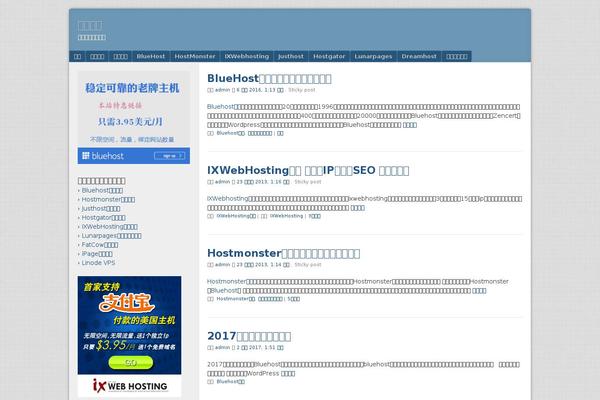600x400 pixels.
Task: Click the iPage sidebar list link
Action: coord(97,254)
